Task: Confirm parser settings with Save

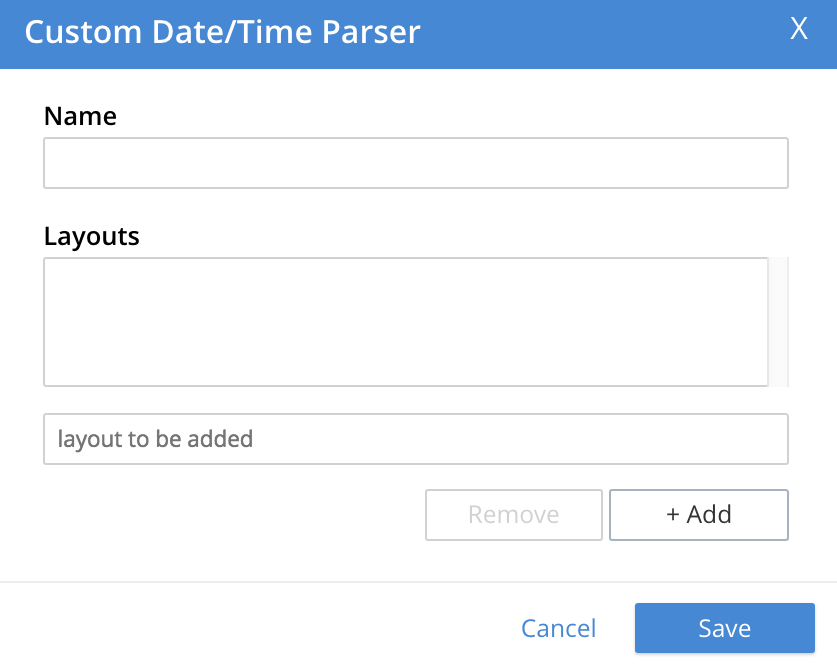Action: (724, 628)
